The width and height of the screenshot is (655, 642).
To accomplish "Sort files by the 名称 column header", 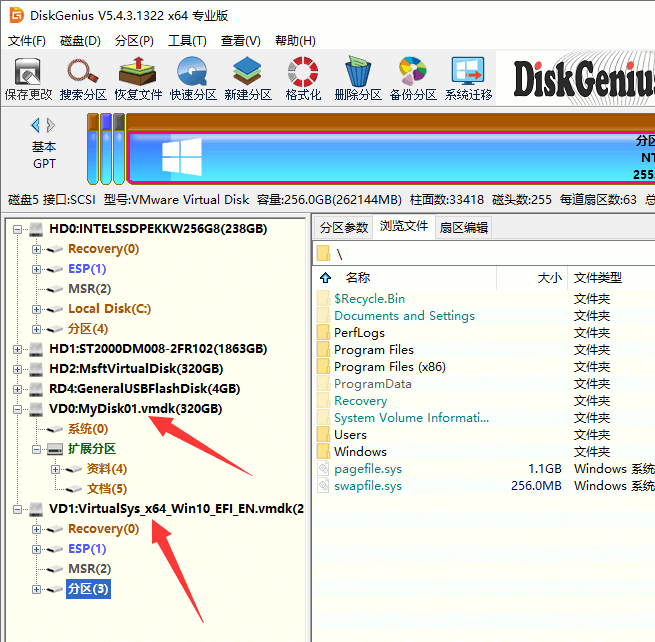I will (x=358, y=277).
